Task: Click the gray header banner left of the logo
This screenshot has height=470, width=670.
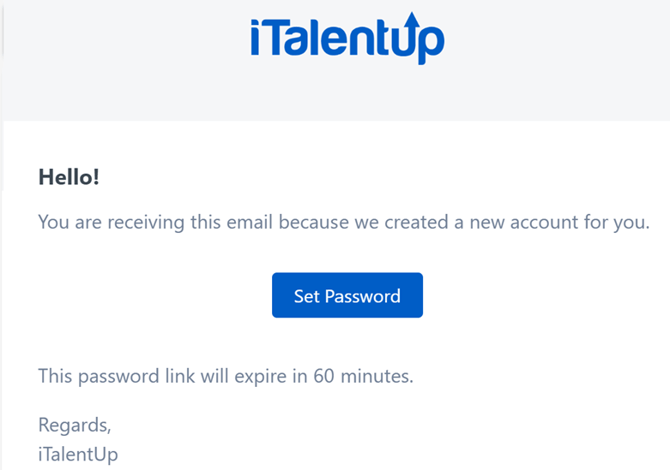Action: (x=120, y=60)
